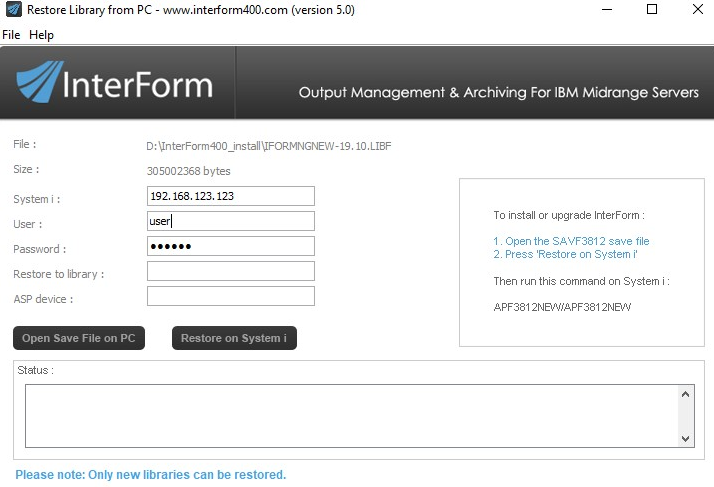Click status box scroll down arrow
This screenshot has height=487, width=714.
[x=685, y=439]
